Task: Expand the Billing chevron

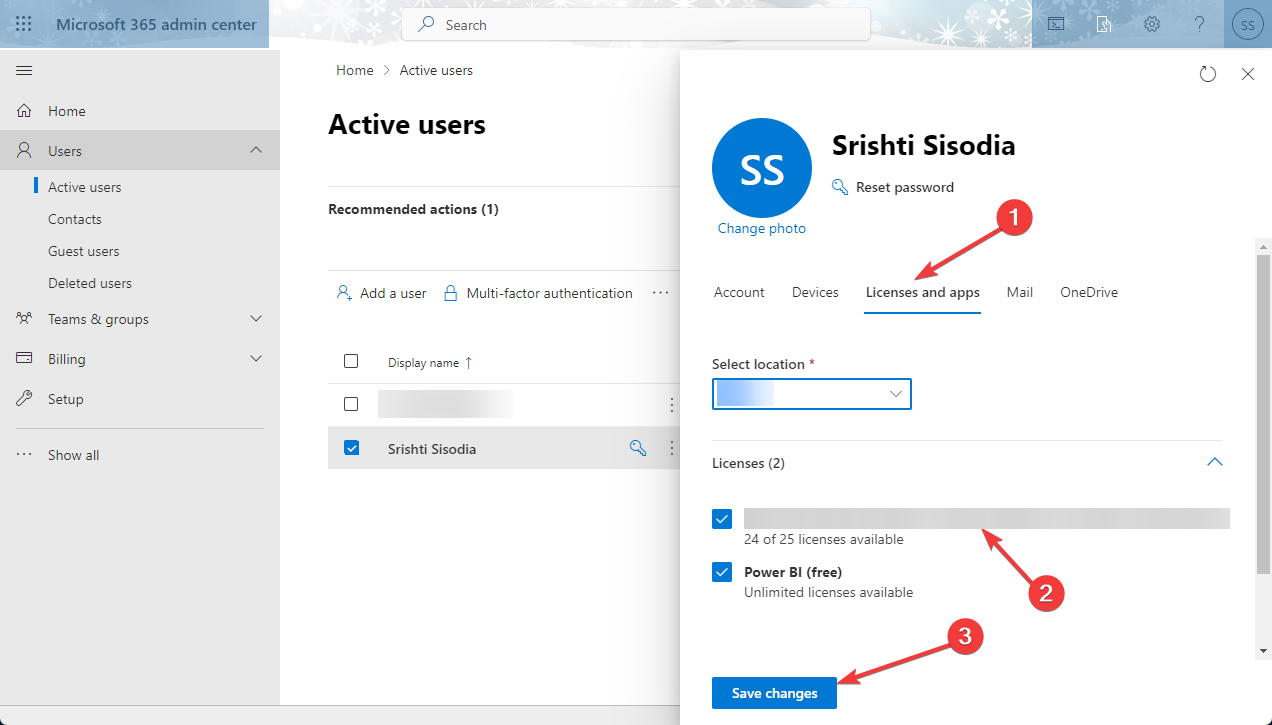Action: click(256, 359)
